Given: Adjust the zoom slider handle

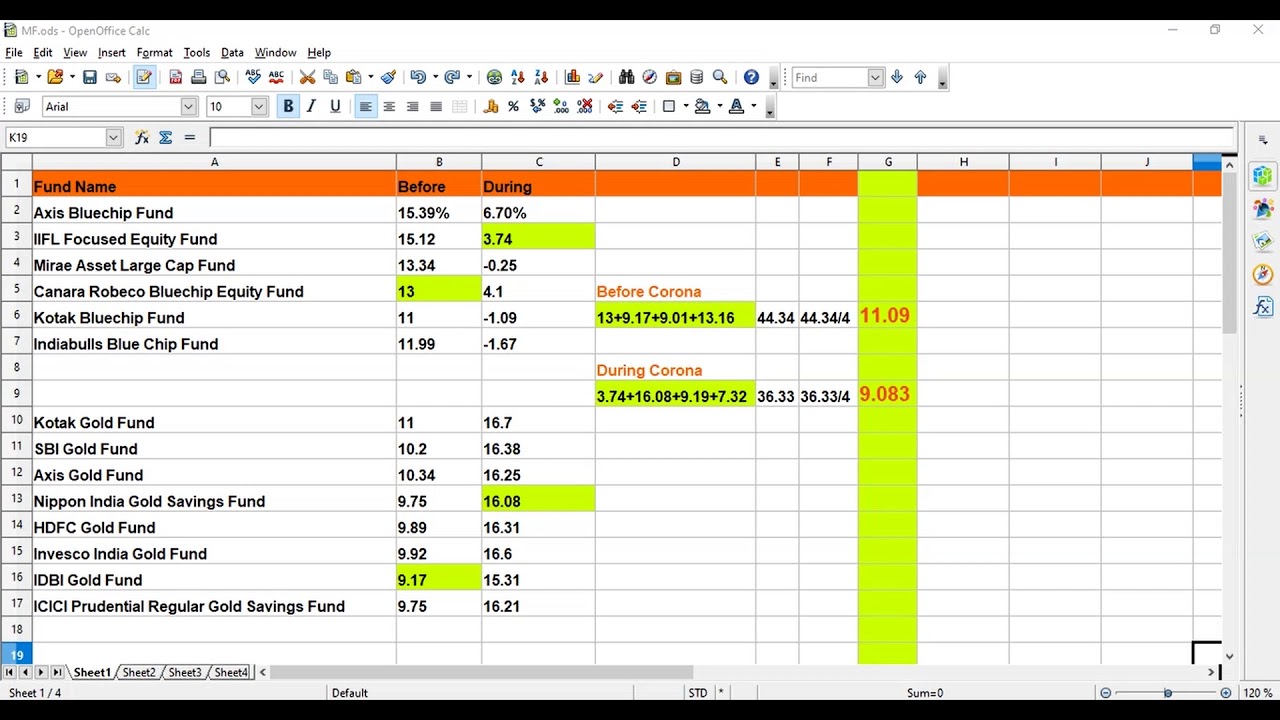Looking at the screenshot, I should pyautogui.click(x=1167, y=693).
